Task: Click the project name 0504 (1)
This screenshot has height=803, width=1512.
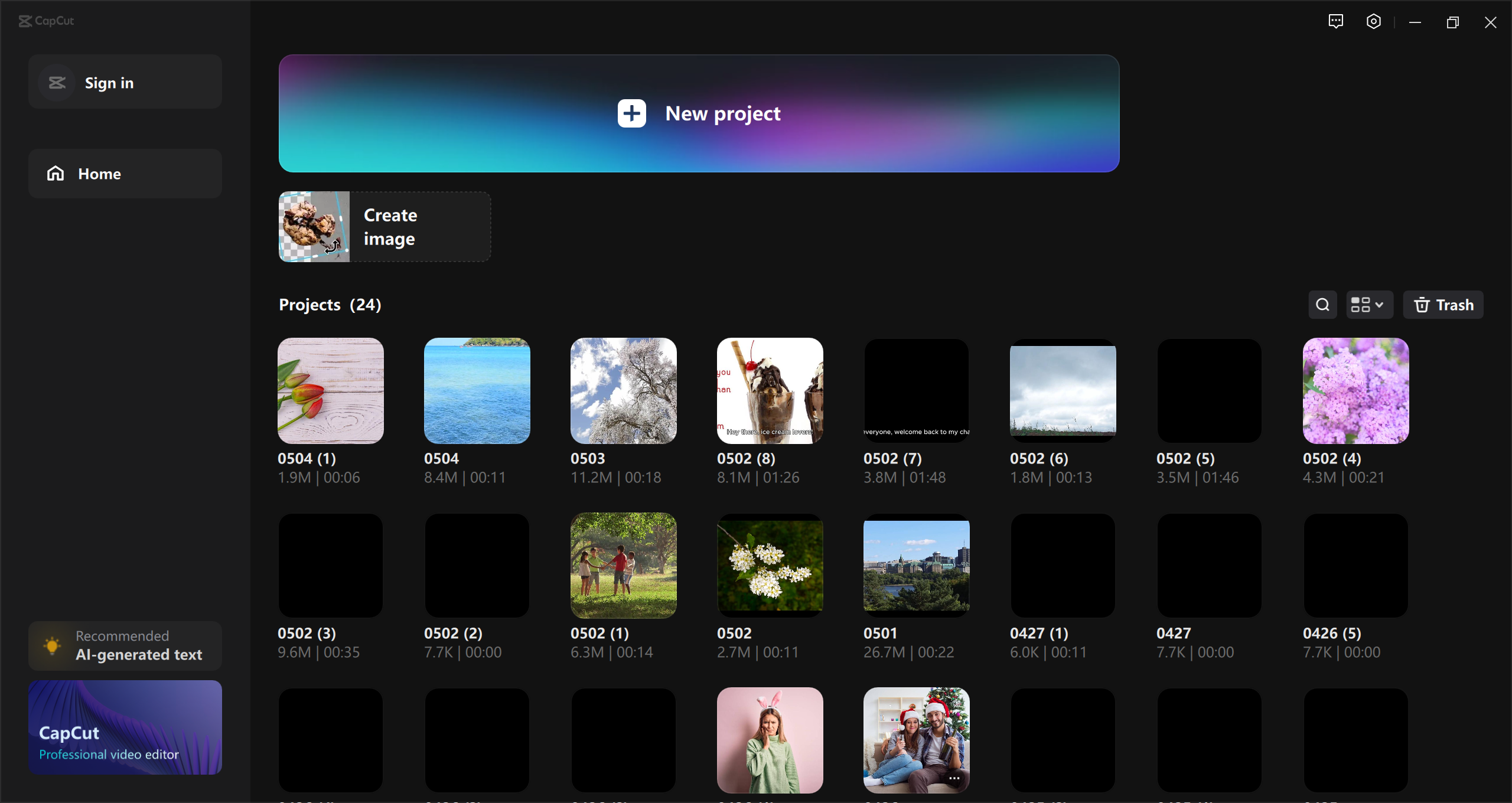Action: [307, 458]
